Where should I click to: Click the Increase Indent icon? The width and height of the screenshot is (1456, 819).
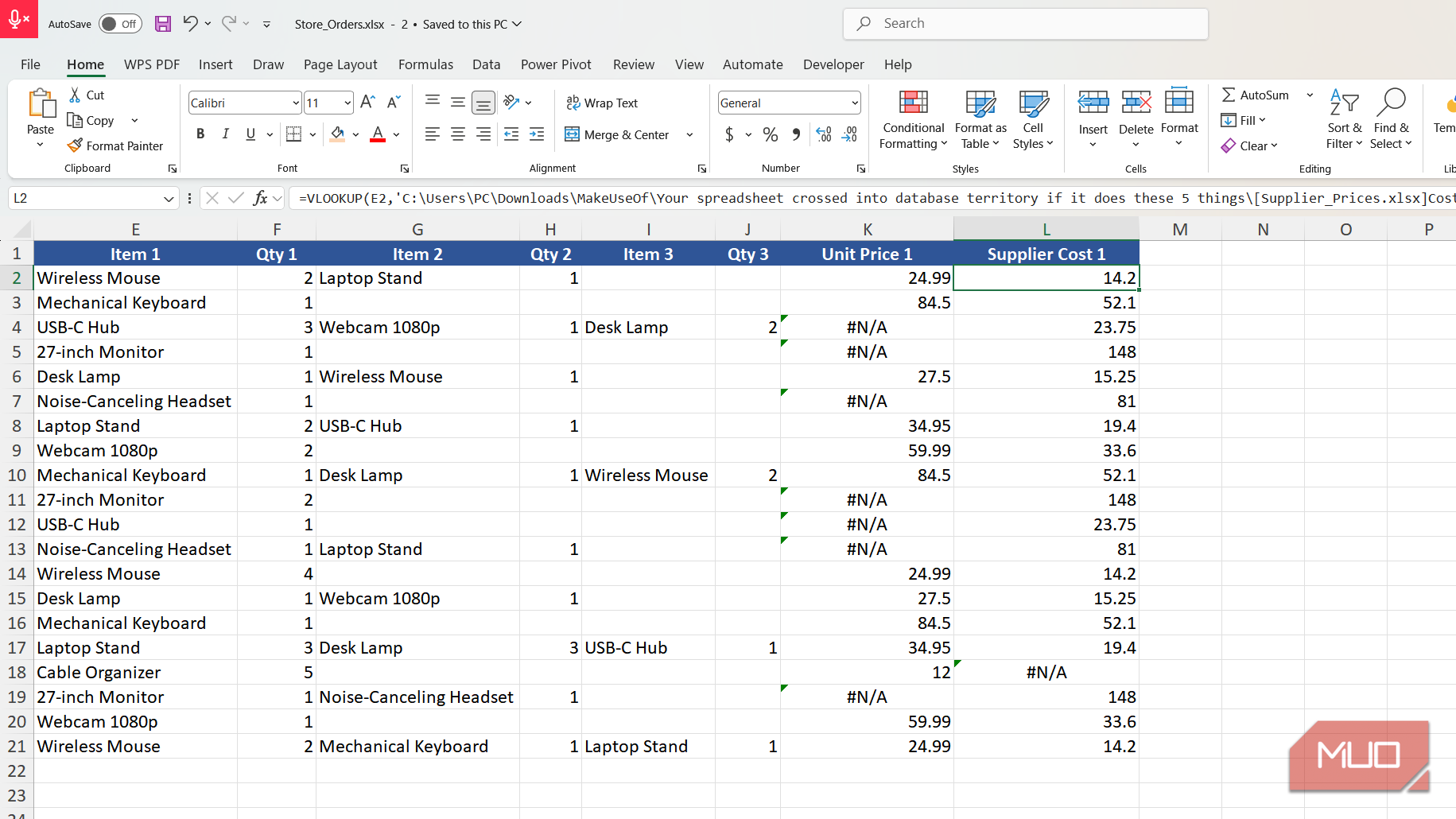[x=537, y=134]
